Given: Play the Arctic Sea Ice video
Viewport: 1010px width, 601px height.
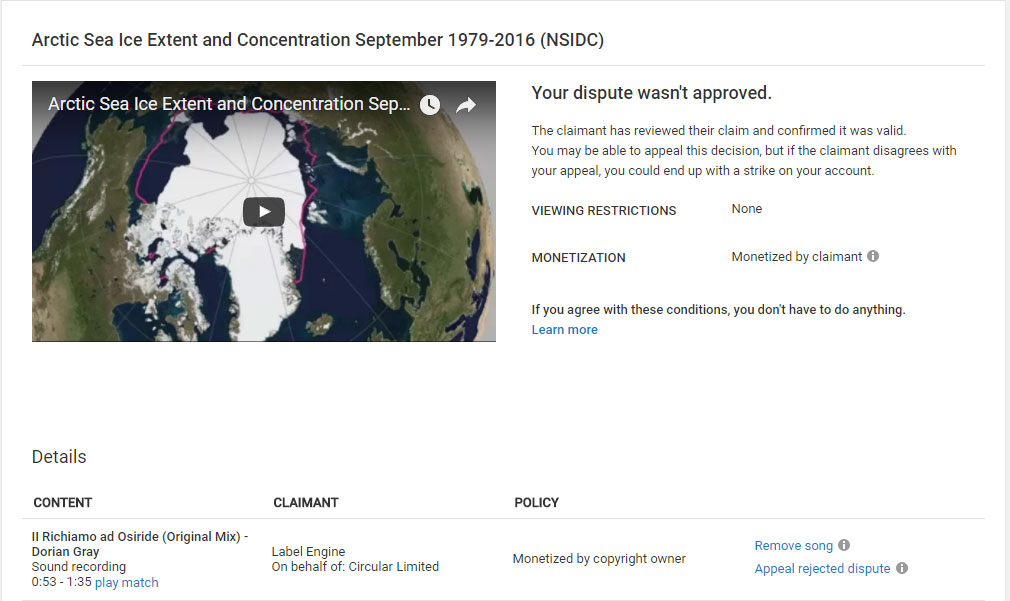Looking at the screenshot, I should point(264,211).
